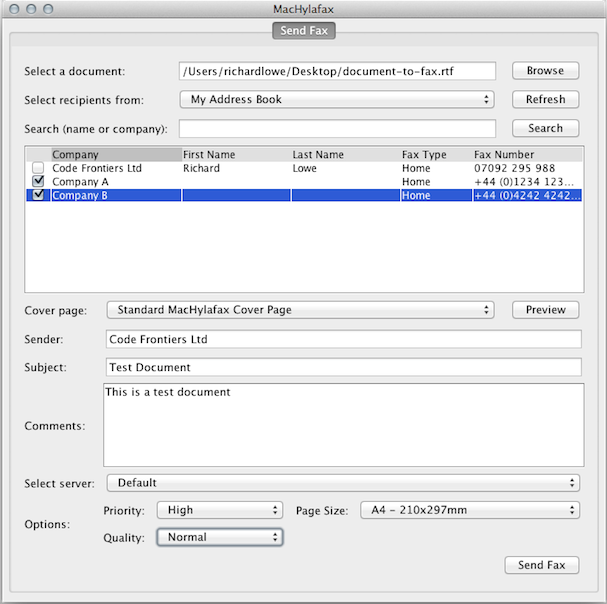Click the last name Lowe cell
Screen dimensions: 607x604
click(x=305, y=168)
